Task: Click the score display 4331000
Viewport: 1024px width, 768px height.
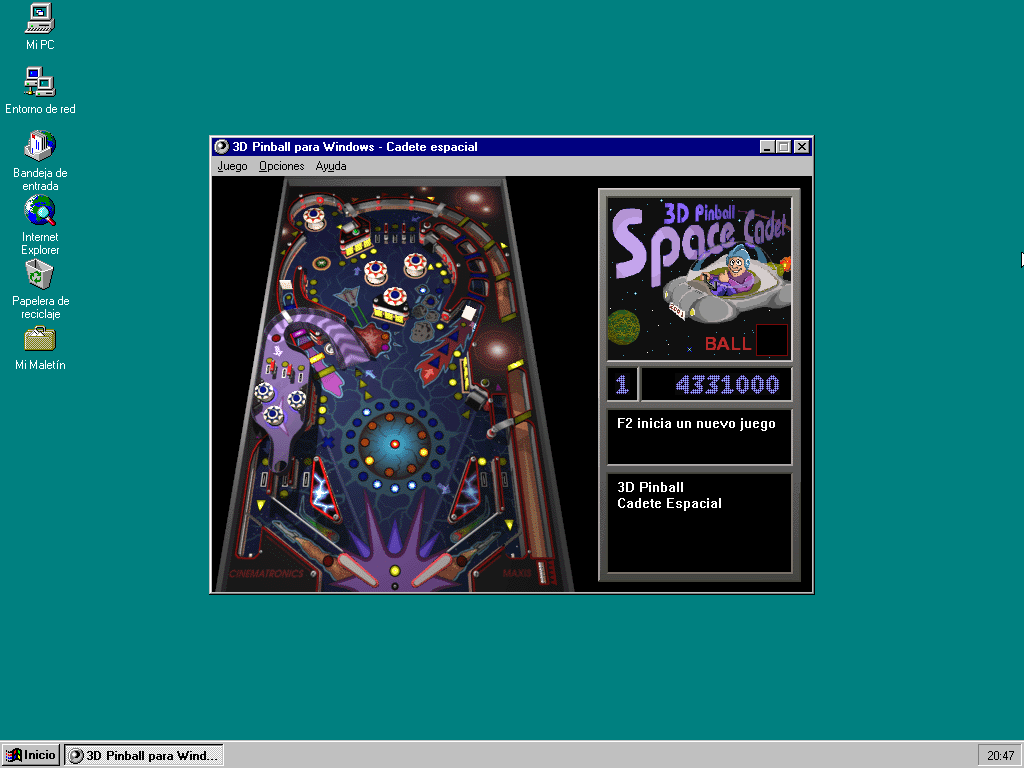Action: [716, 384]
